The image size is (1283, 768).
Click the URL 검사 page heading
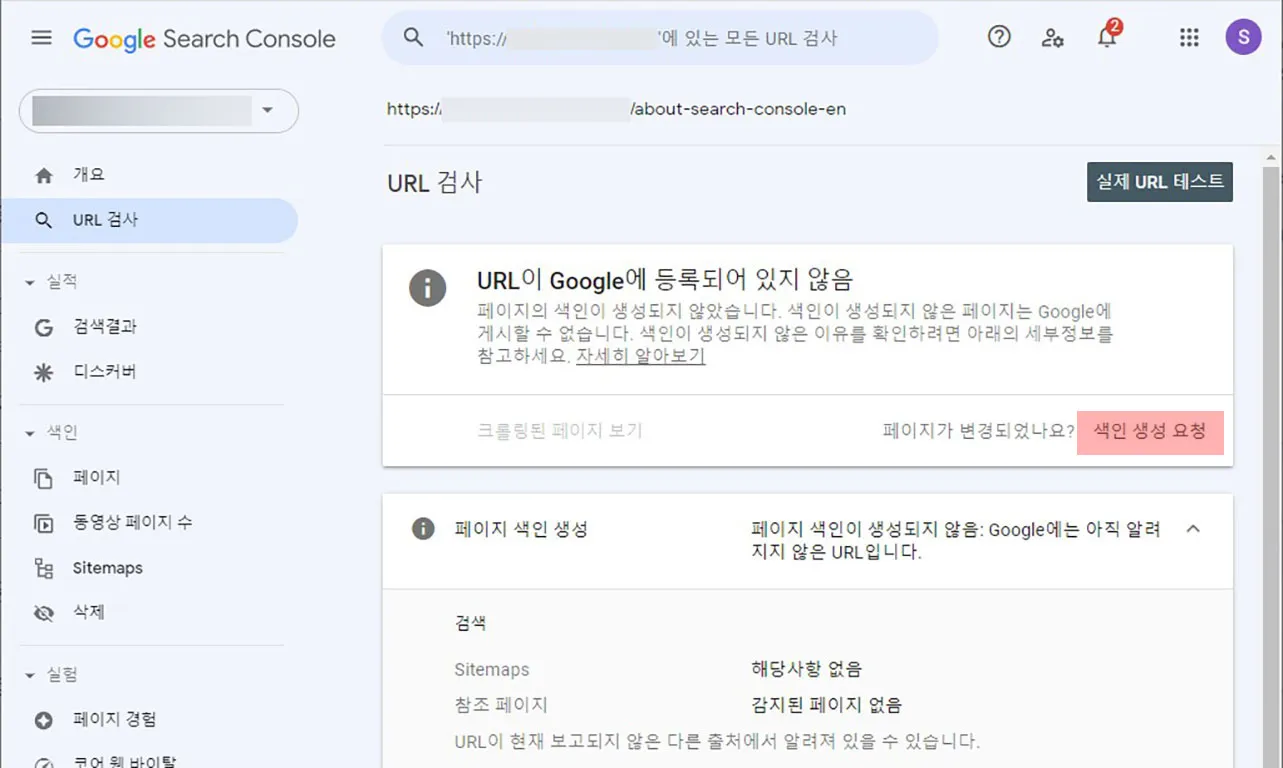435,183
